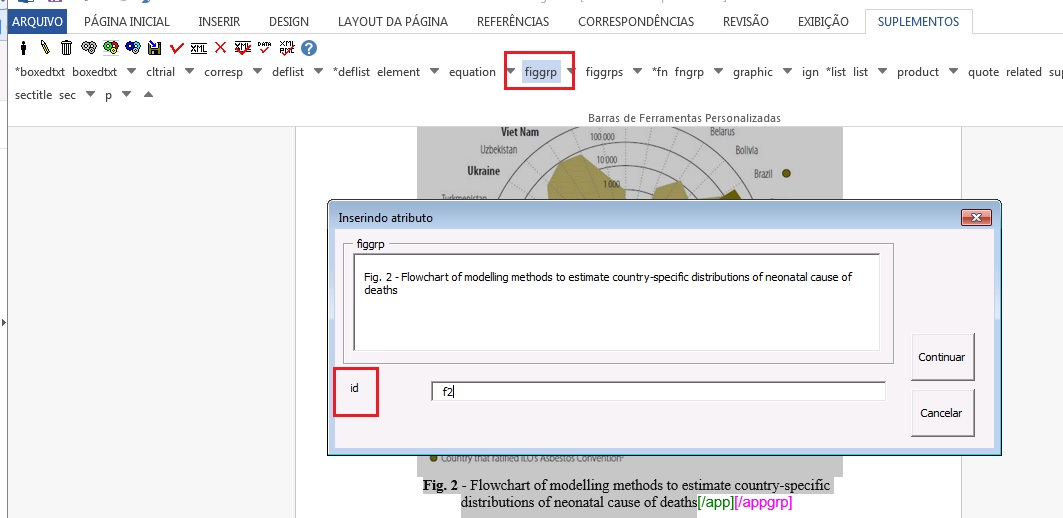Click the trash can delete icon
This screenshot has height=518, width=1063.
[66, 48]
